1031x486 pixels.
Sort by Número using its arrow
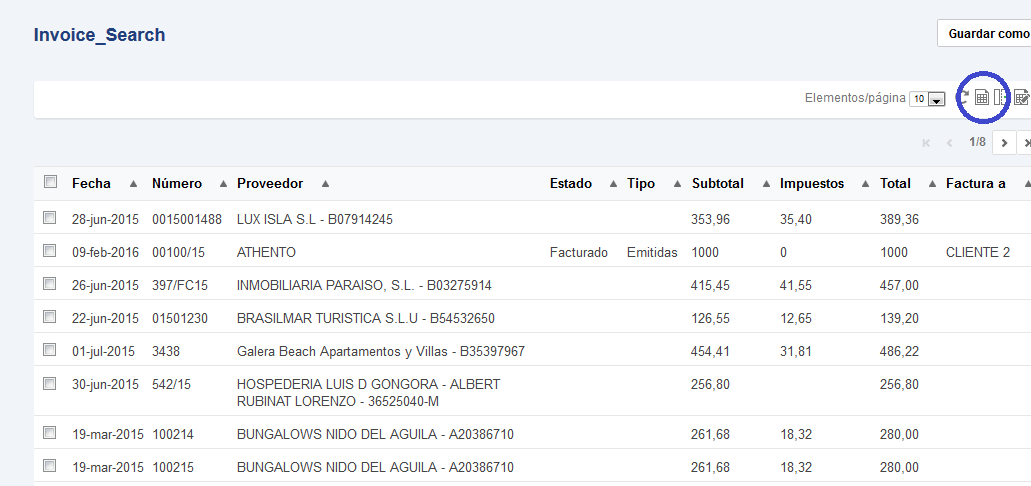pyautogui.click(x=223, y=184)
